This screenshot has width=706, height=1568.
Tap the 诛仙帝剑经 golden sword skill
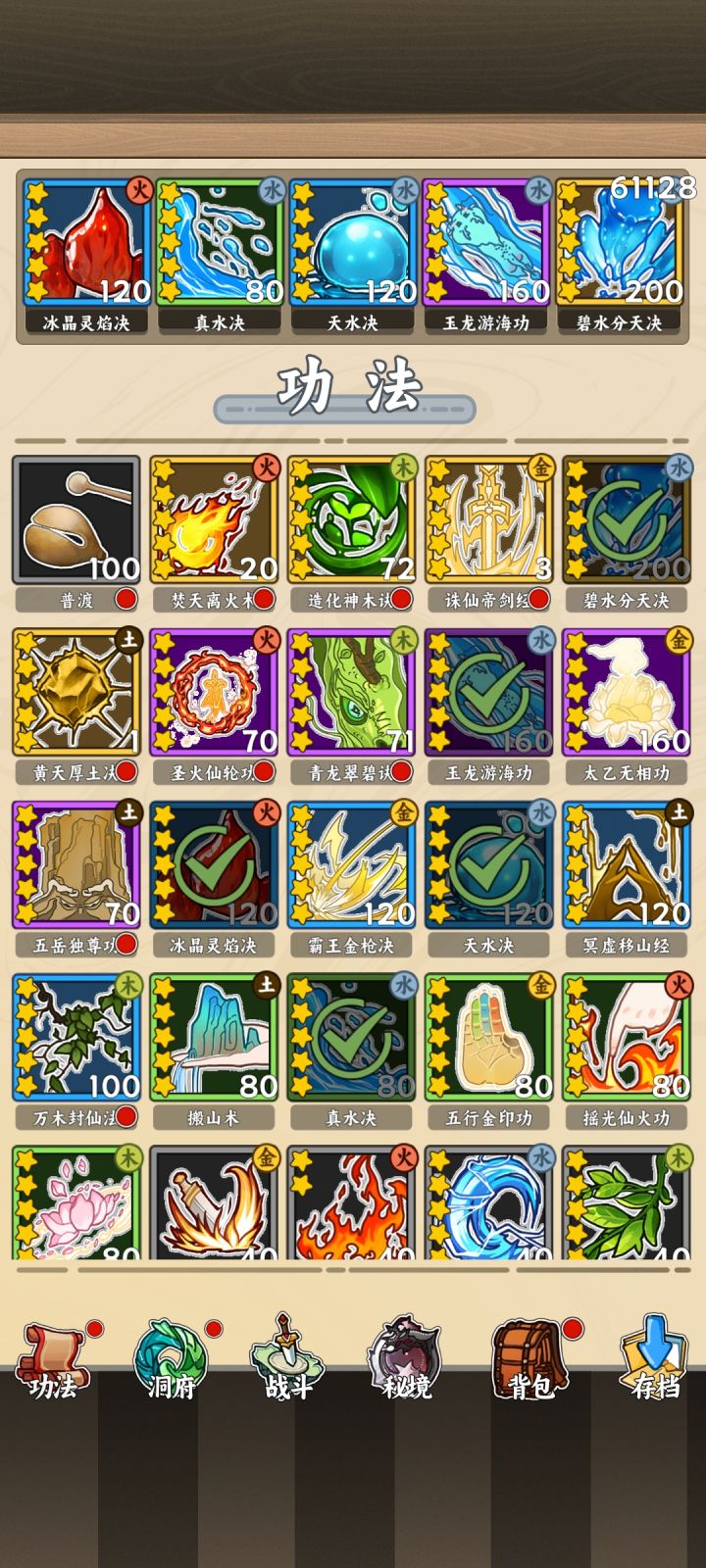[488, 519]
